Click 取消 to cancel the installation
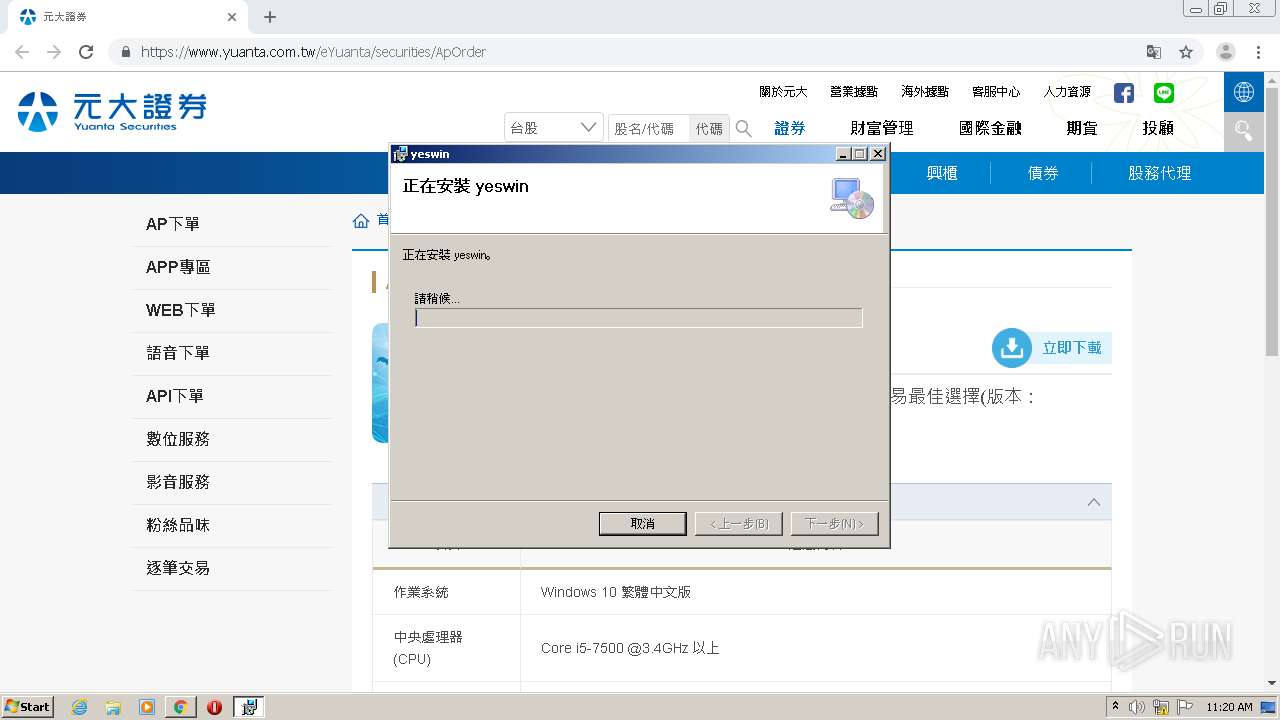The image size is (1280, 720). (642, 524)
